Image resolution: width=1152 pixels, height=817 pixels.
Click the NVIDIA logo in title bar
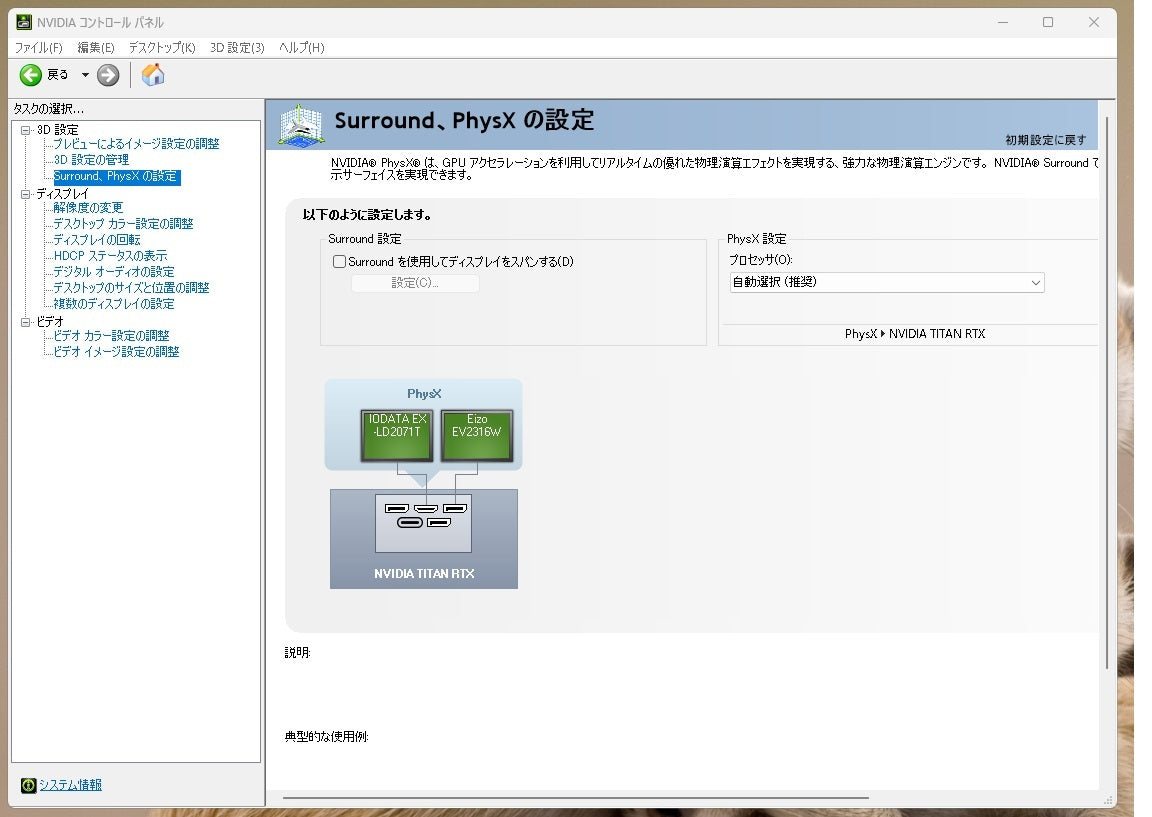(24, 22)
